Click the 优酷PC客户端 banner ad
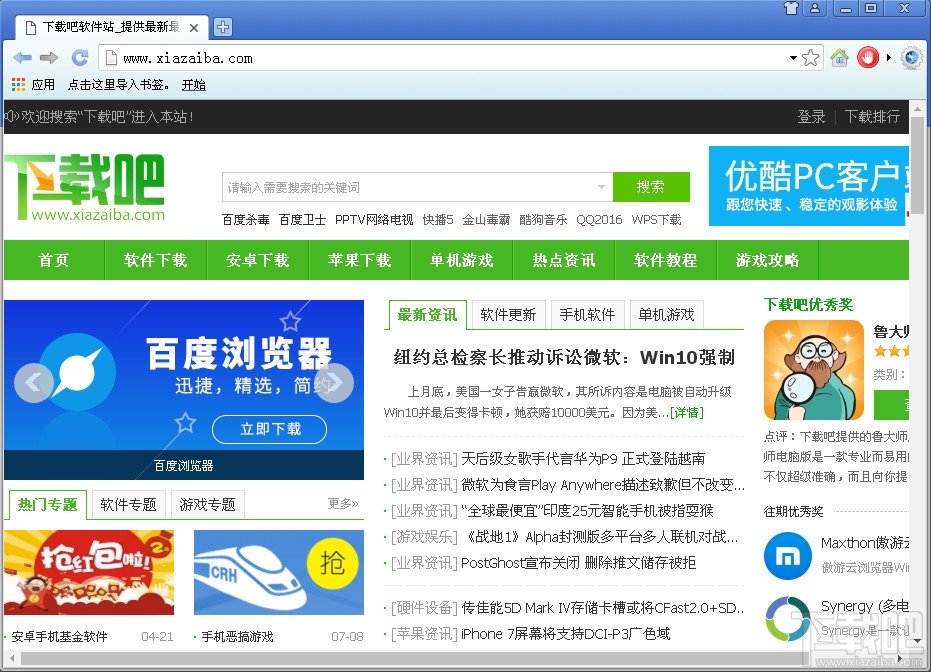This screenshot has width=931, height=672. [x=809, y=186]
